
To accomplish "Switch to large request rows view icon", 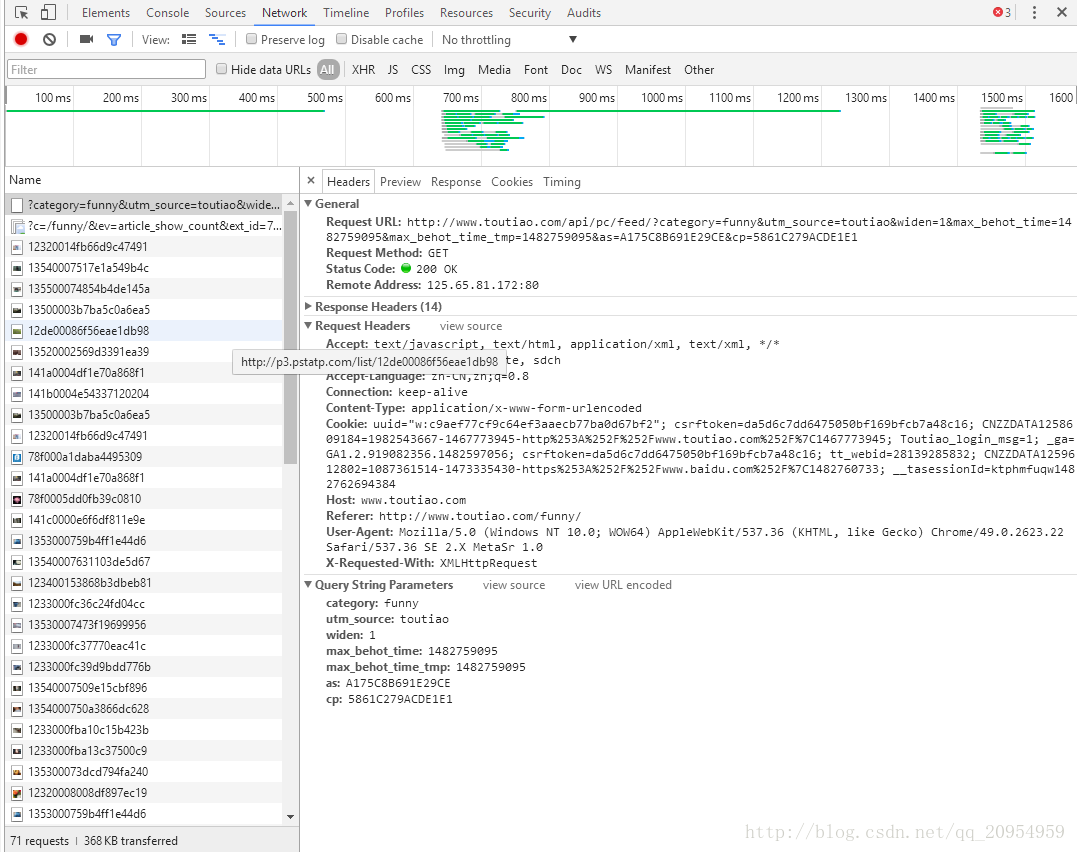I will 189,40.
